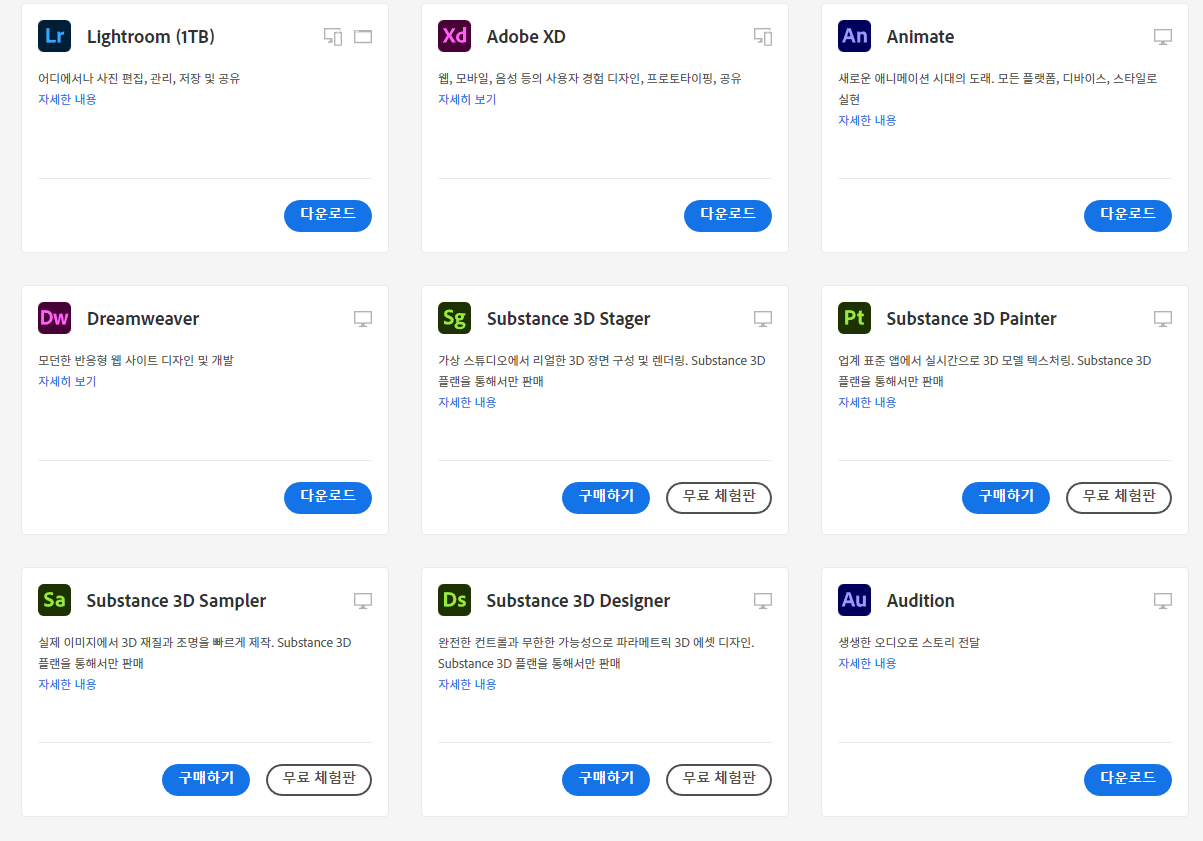Viewport: 1203px width, 841px height.
Task: Click the desktop monitor icon on the Substance 3D Sampler card
Action: [362, 601]
